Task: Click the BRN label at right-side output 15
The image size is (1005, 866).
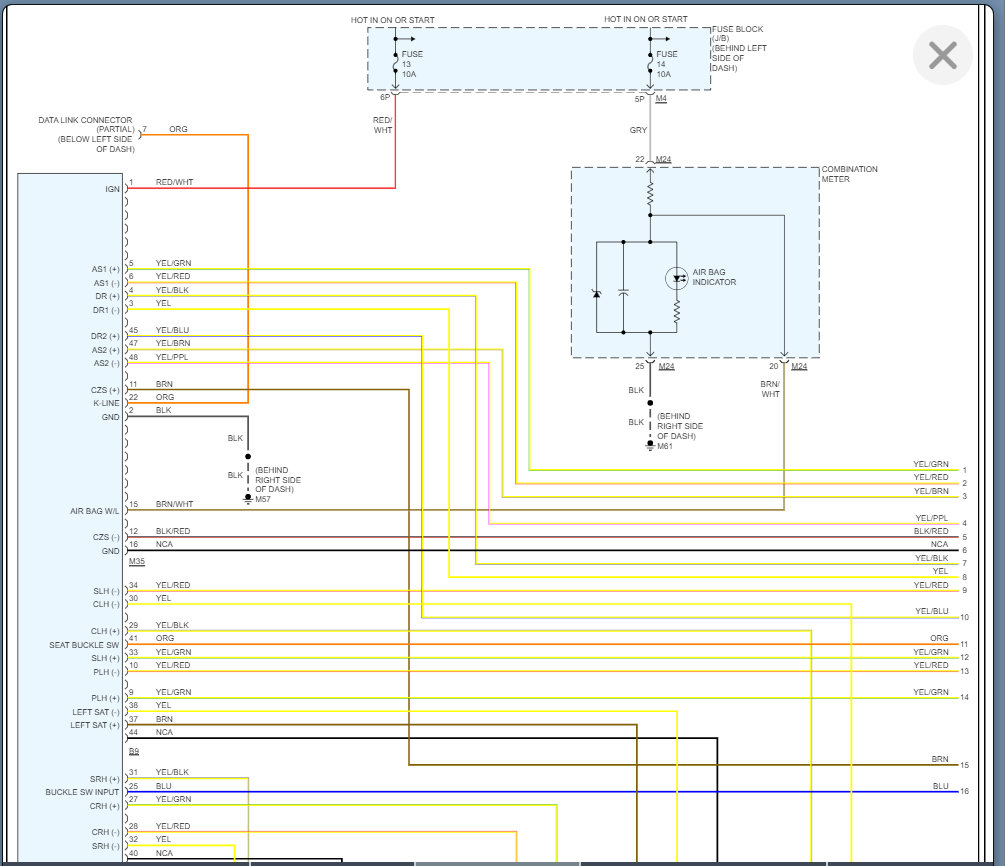Action: click(940, 759)
